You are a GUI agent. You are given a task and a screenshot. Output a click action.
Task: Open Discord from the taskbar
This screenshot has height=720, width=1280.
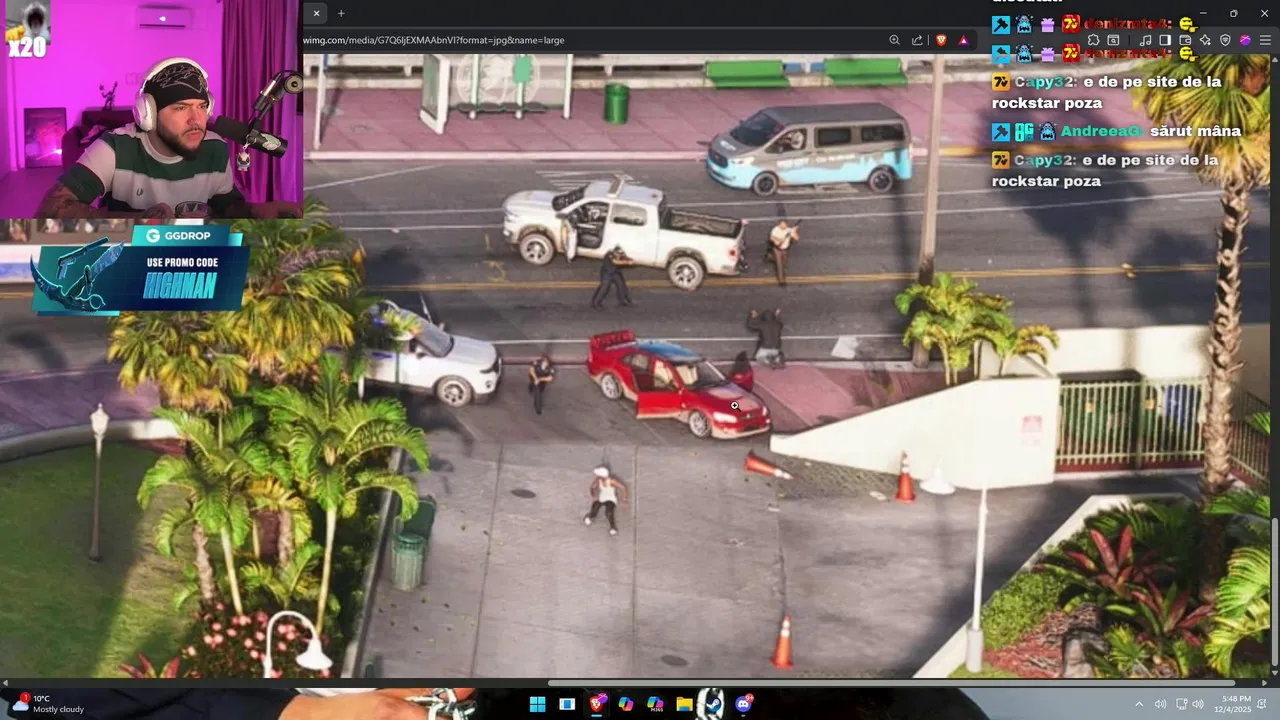coord(743,704)
